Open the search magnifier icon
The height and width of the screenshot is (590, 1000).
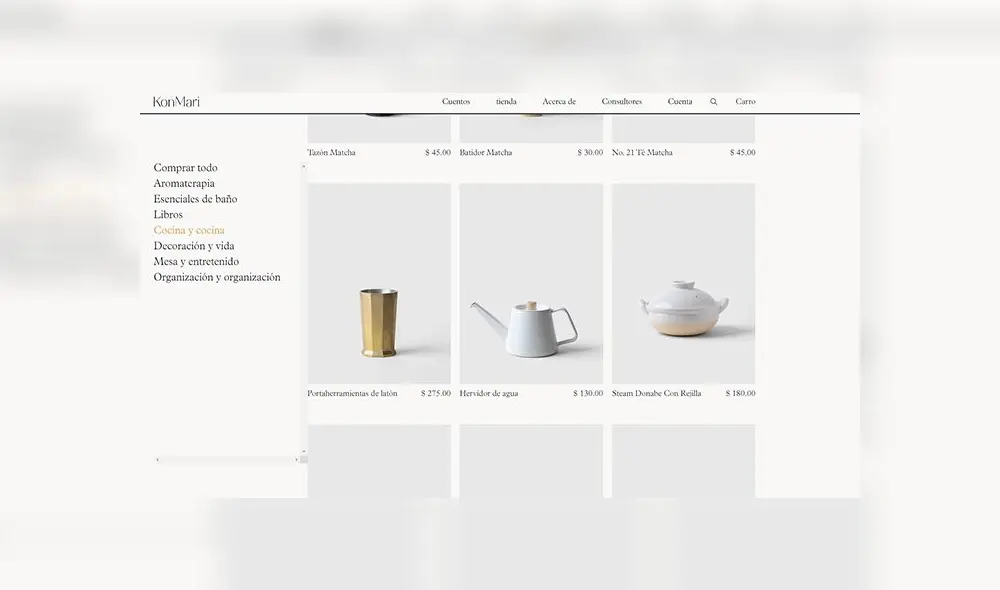coord(713,101)
